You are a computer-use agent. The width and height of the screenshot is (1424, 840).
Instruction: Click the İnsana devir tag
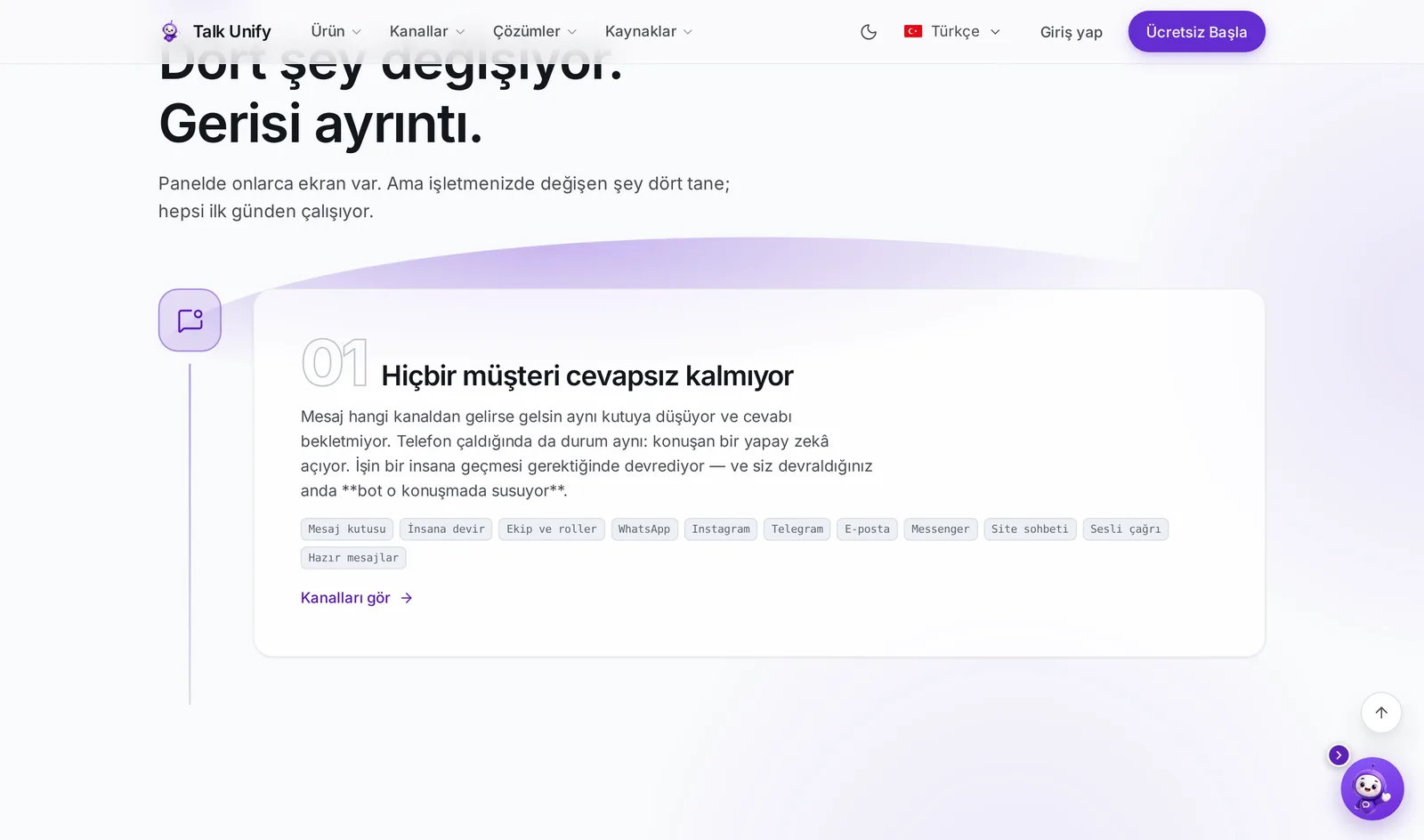446,529
